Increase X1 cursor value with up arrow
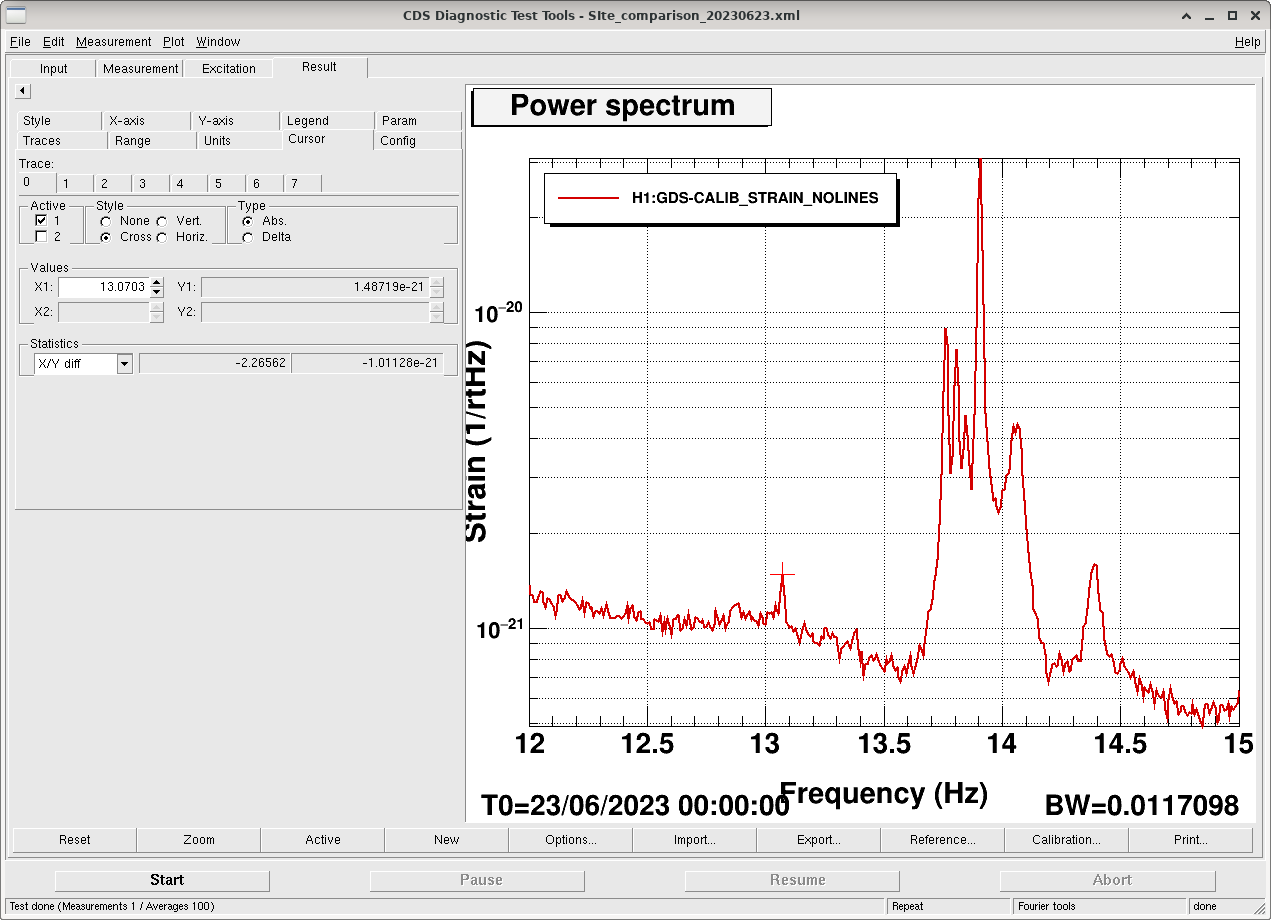The height and width of the screenshot is (920, 1271). pyautogui.click(x=157, y=282)
